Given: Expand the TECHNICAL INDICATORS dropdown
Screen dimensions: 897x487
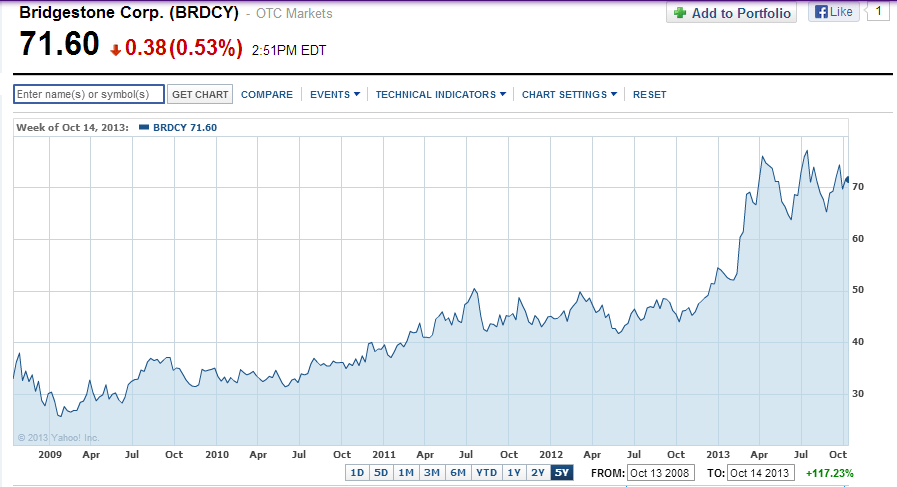Looking at the screenshot, I should 440,94.
